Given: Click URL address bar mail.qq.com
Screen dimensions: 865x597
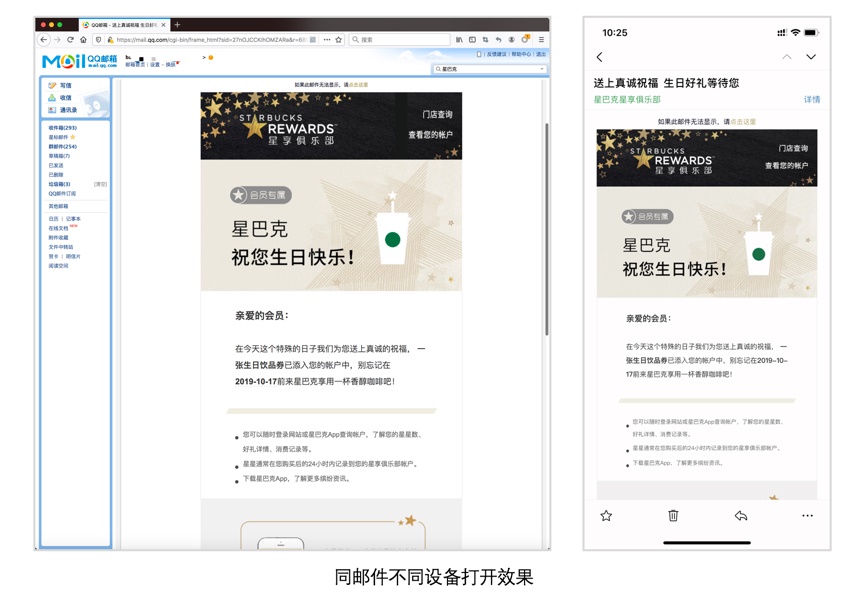Looking at the screenshot, I should [x=212, y=40].
